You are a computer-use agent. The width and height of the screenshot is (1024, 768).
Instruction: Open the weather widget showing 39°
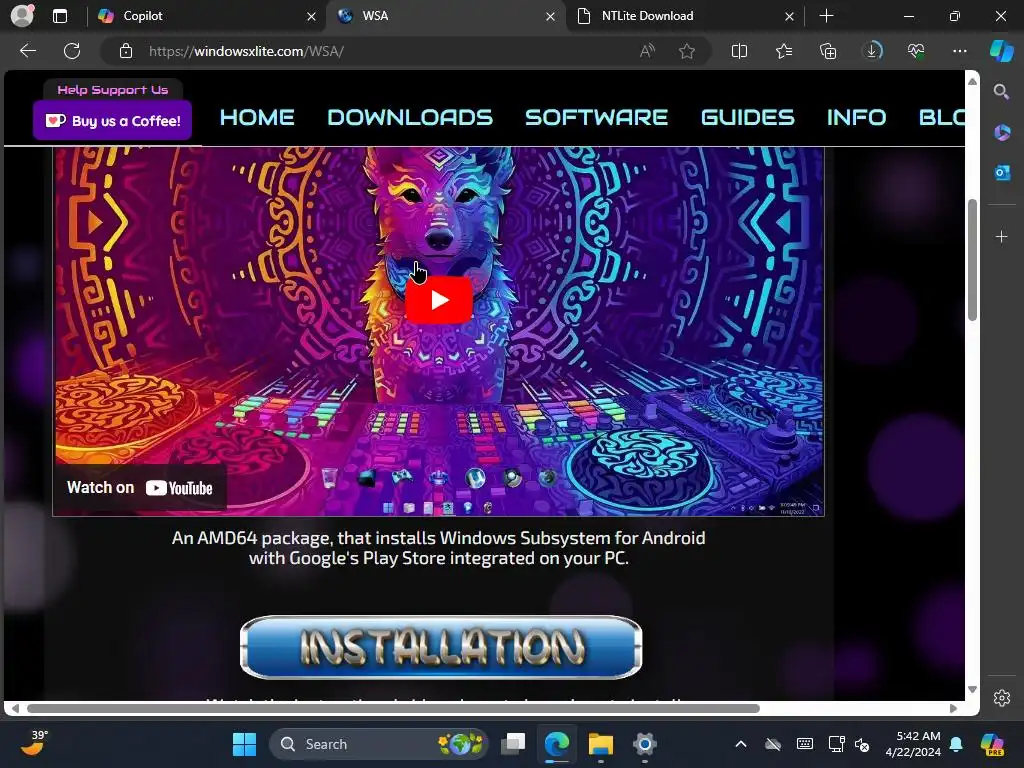pos(35,744)
